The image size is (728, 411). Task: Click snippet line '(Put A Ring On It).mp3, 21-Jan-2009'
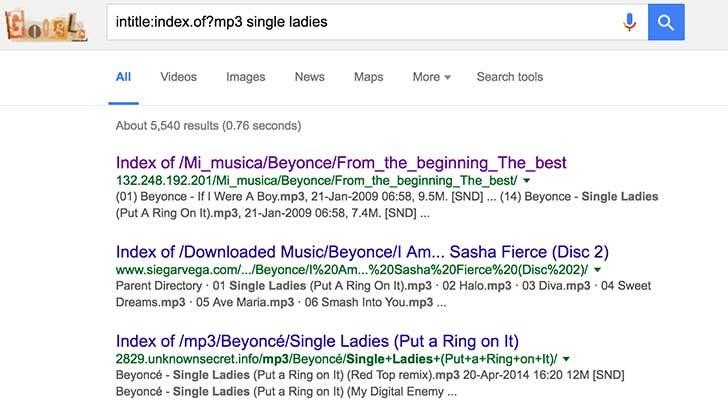click(273, 214)
